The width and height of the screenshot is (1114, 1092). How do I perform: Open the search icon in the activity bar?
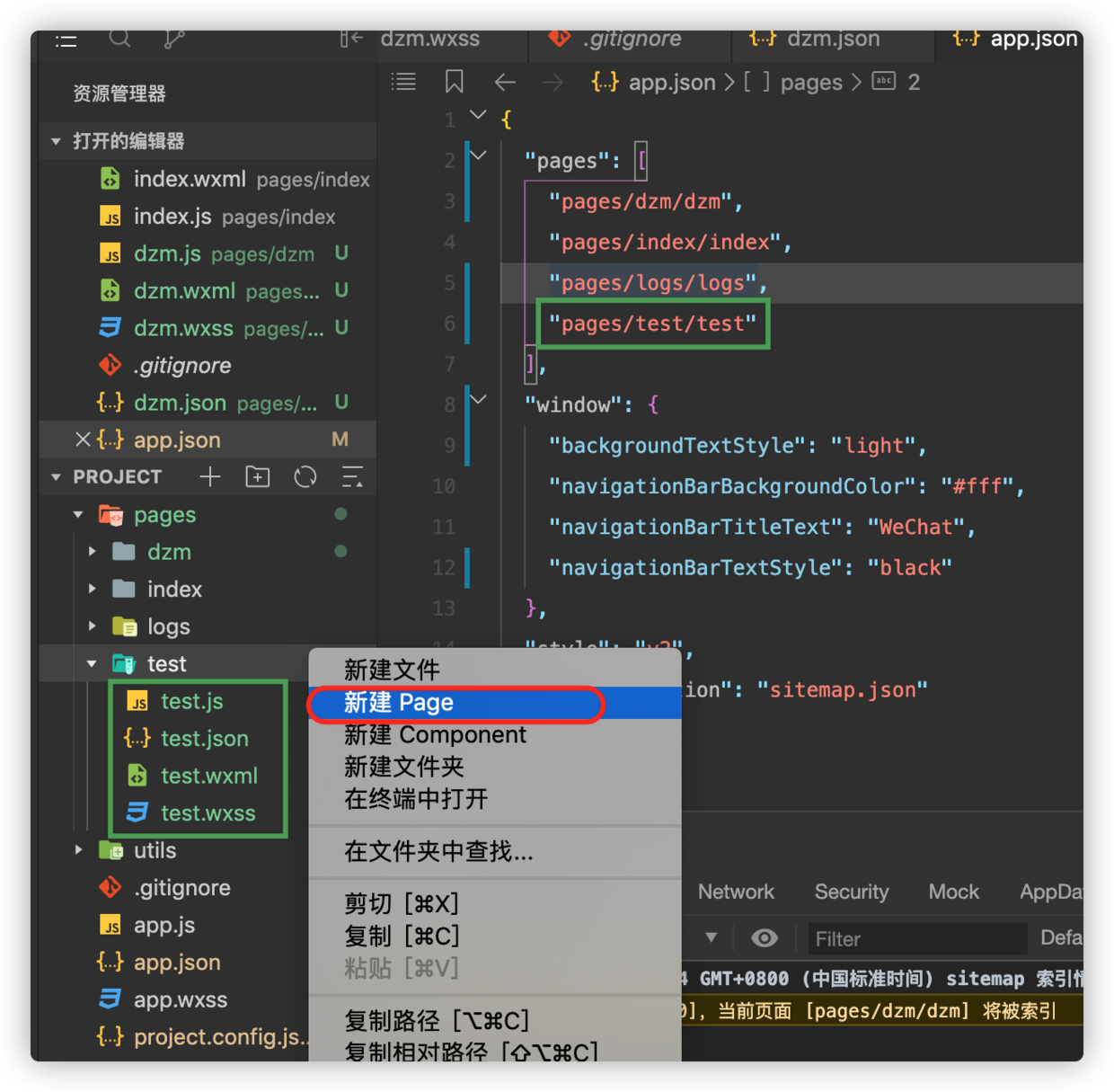click(x=120, y=40)
